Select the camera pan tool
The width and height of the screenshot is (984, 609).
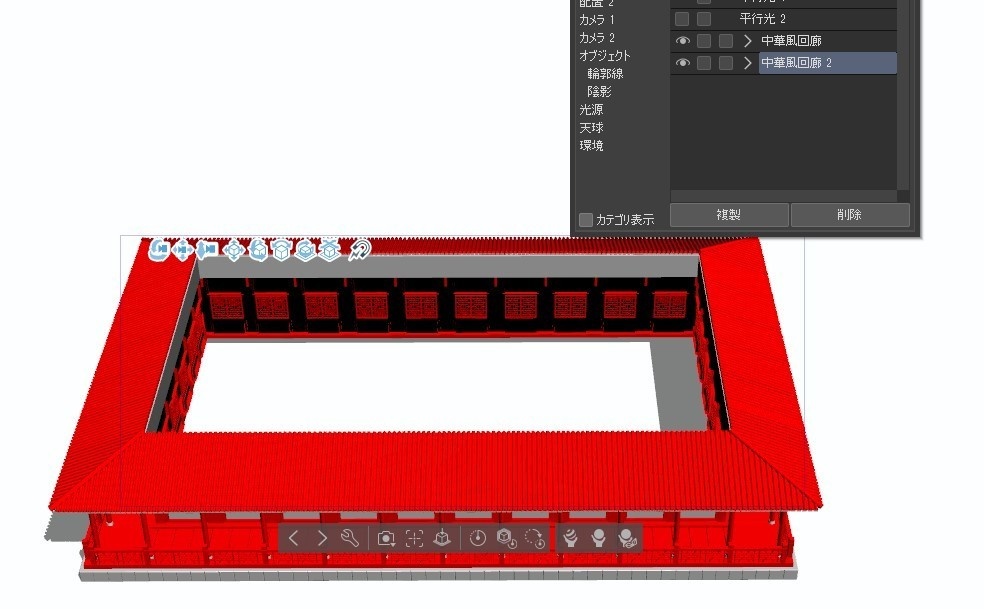[x=186, y=250]
